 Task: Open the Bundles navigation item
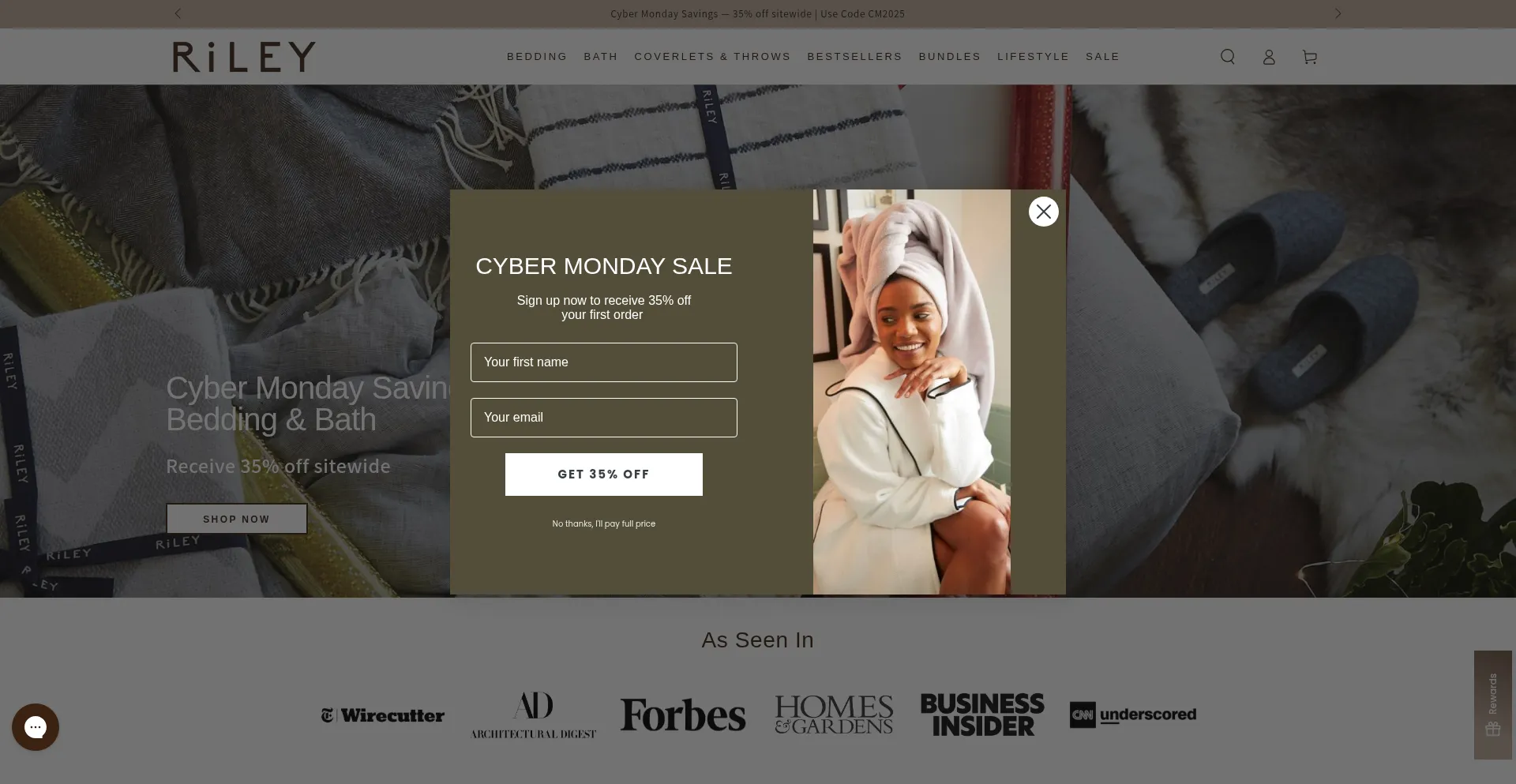949,57
